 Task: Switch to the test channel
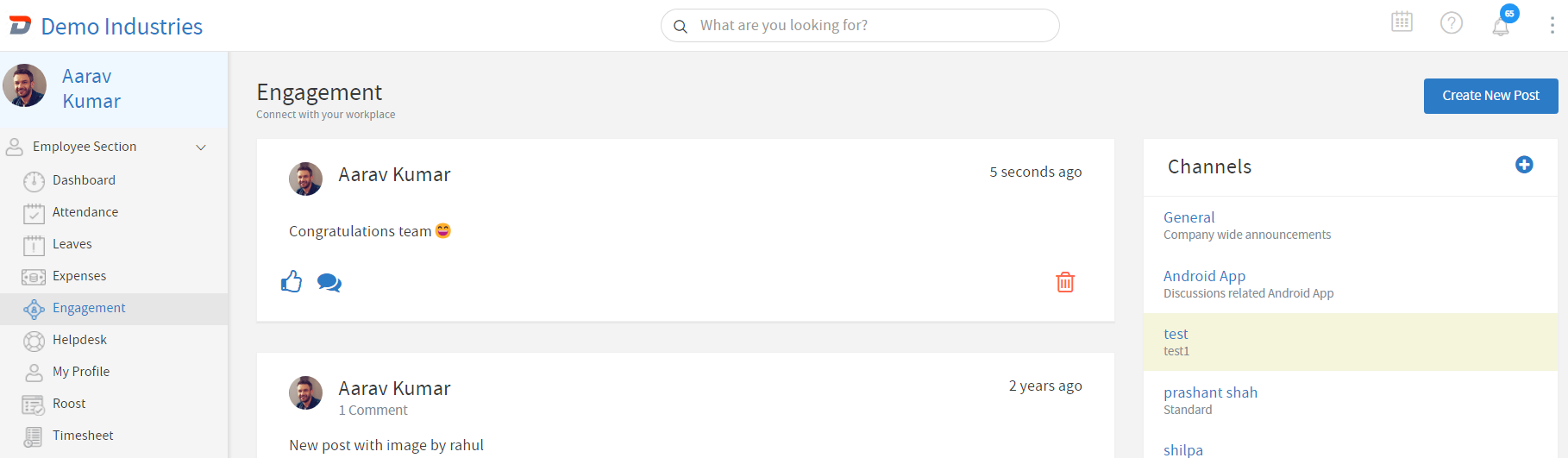tap(1176, 335)
